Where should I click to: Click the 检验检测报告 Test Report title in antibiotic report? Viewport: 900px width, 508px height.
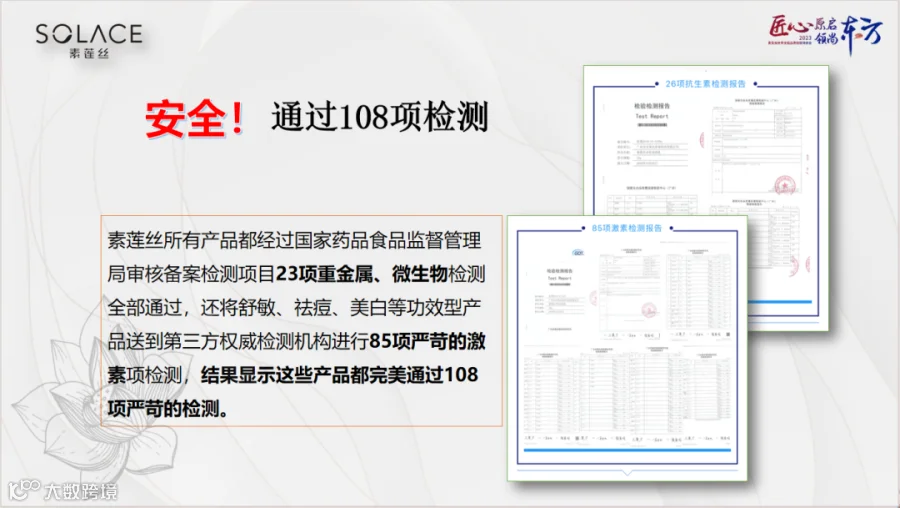tap(652, 111)
